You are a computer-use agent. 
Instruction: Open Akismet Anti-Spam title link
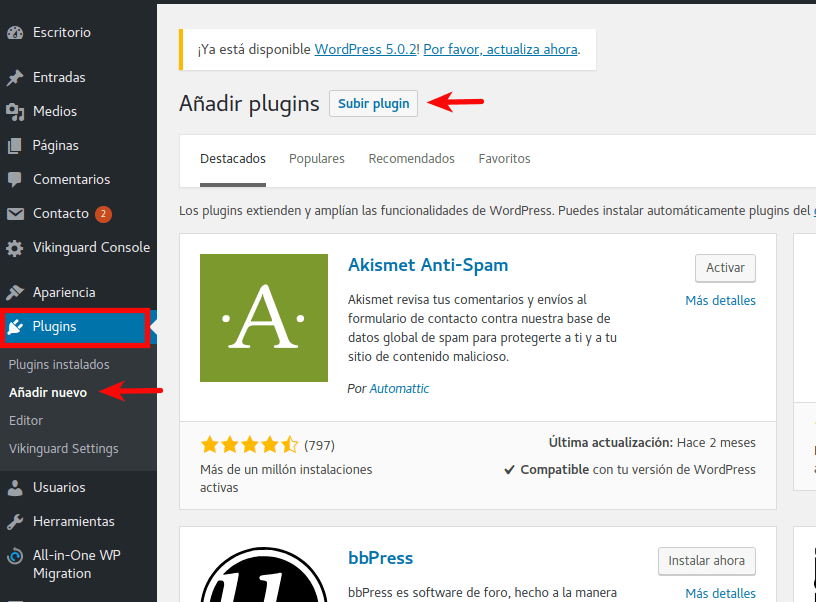coord(428,265)
